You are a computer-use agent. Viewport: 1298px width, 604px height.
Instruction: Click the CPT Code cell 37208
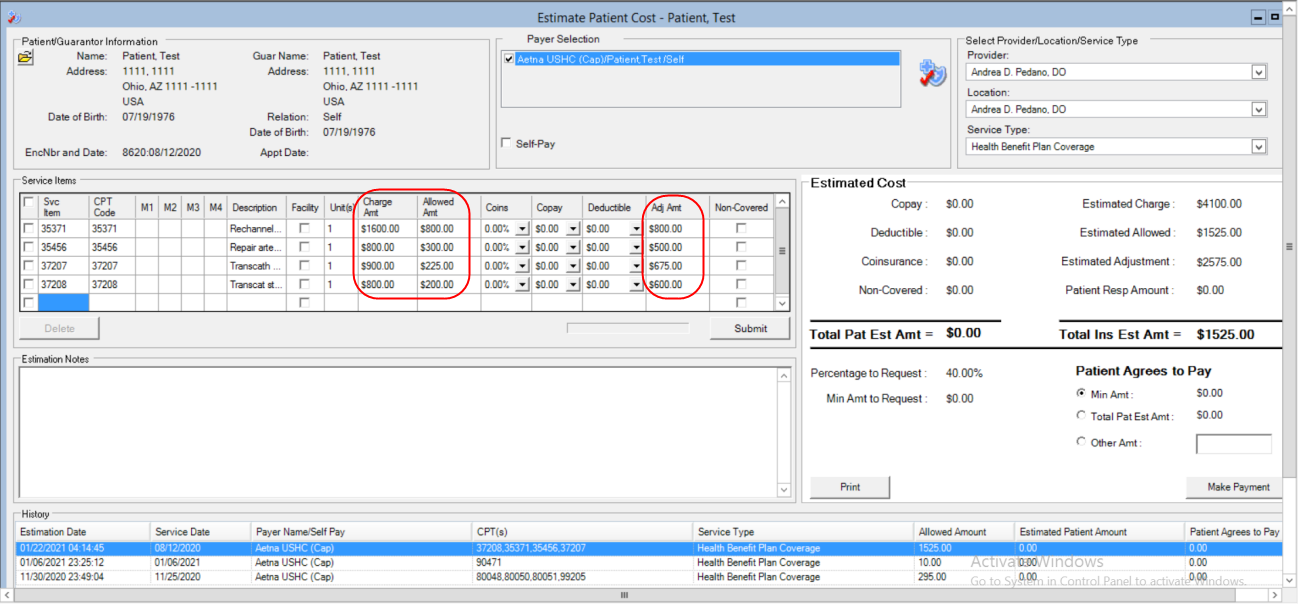112,285
